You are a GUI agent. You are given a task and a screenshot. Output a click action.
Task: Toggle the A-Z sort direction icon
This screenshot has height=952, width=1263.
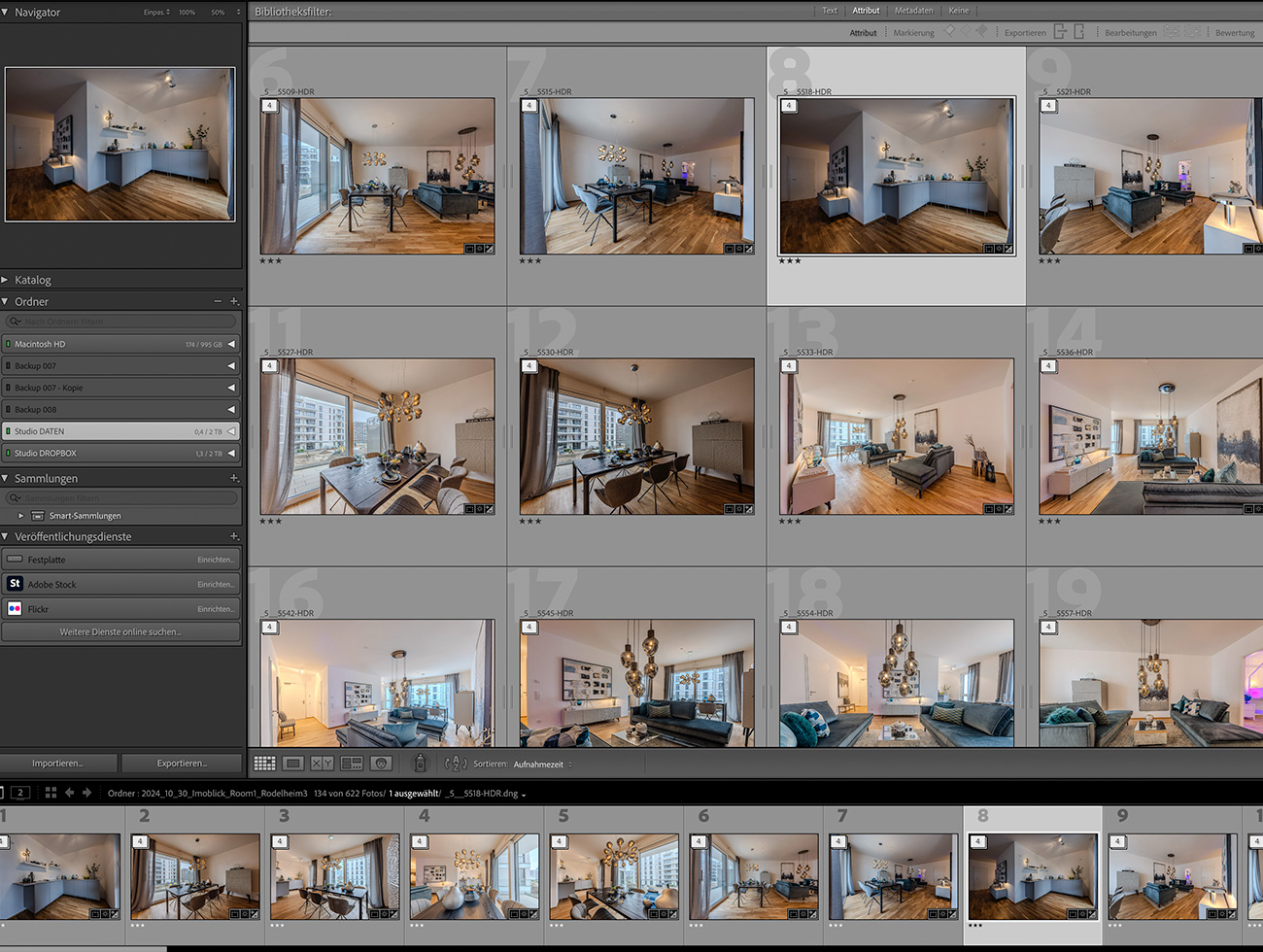(x=456, y=764)
